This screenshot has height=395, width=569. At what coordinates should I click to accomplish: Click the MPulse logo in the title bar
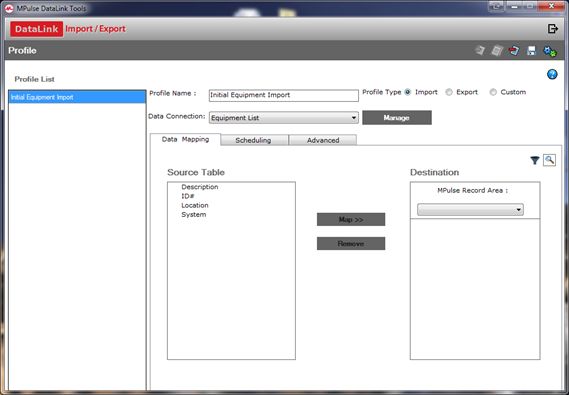pos(9,8)
